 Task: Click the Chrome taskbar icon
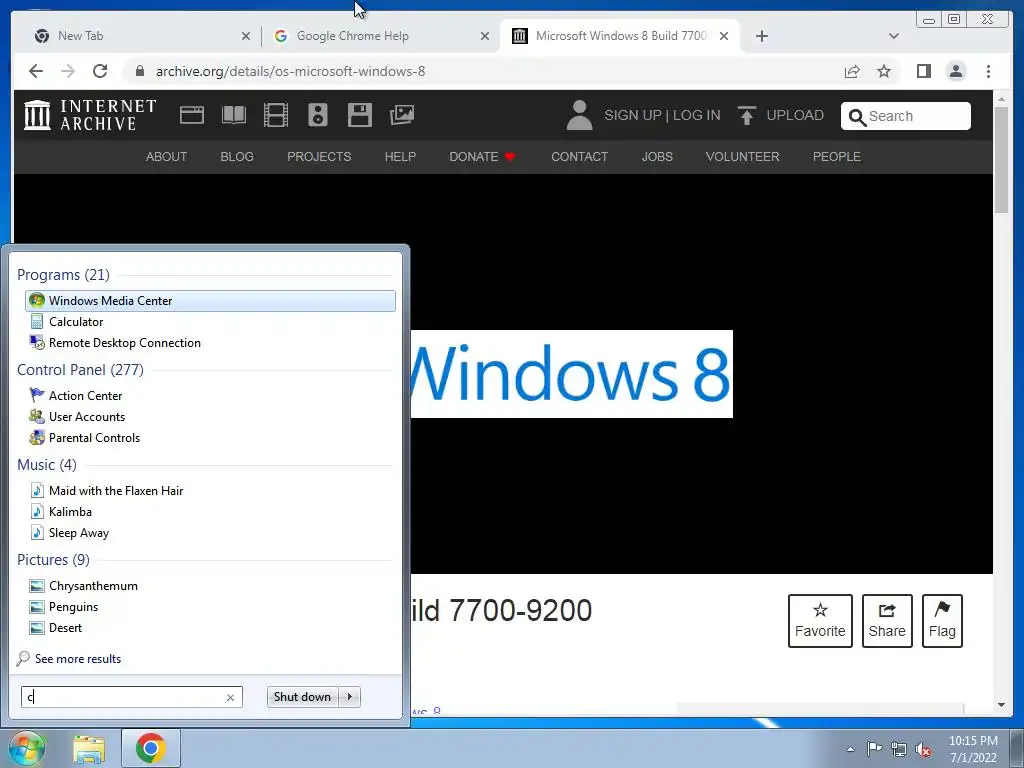coord(151,748)
